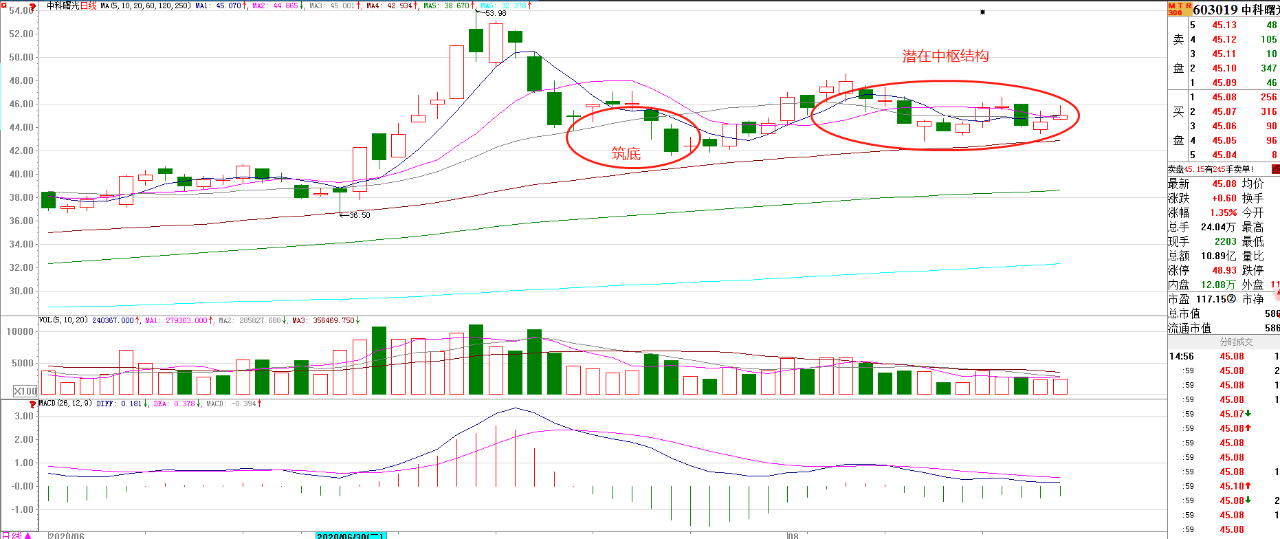The width and height of the screenshot is (1280, 539).
Task: Click the 流通市值 row label
Action: point(1189,328)
